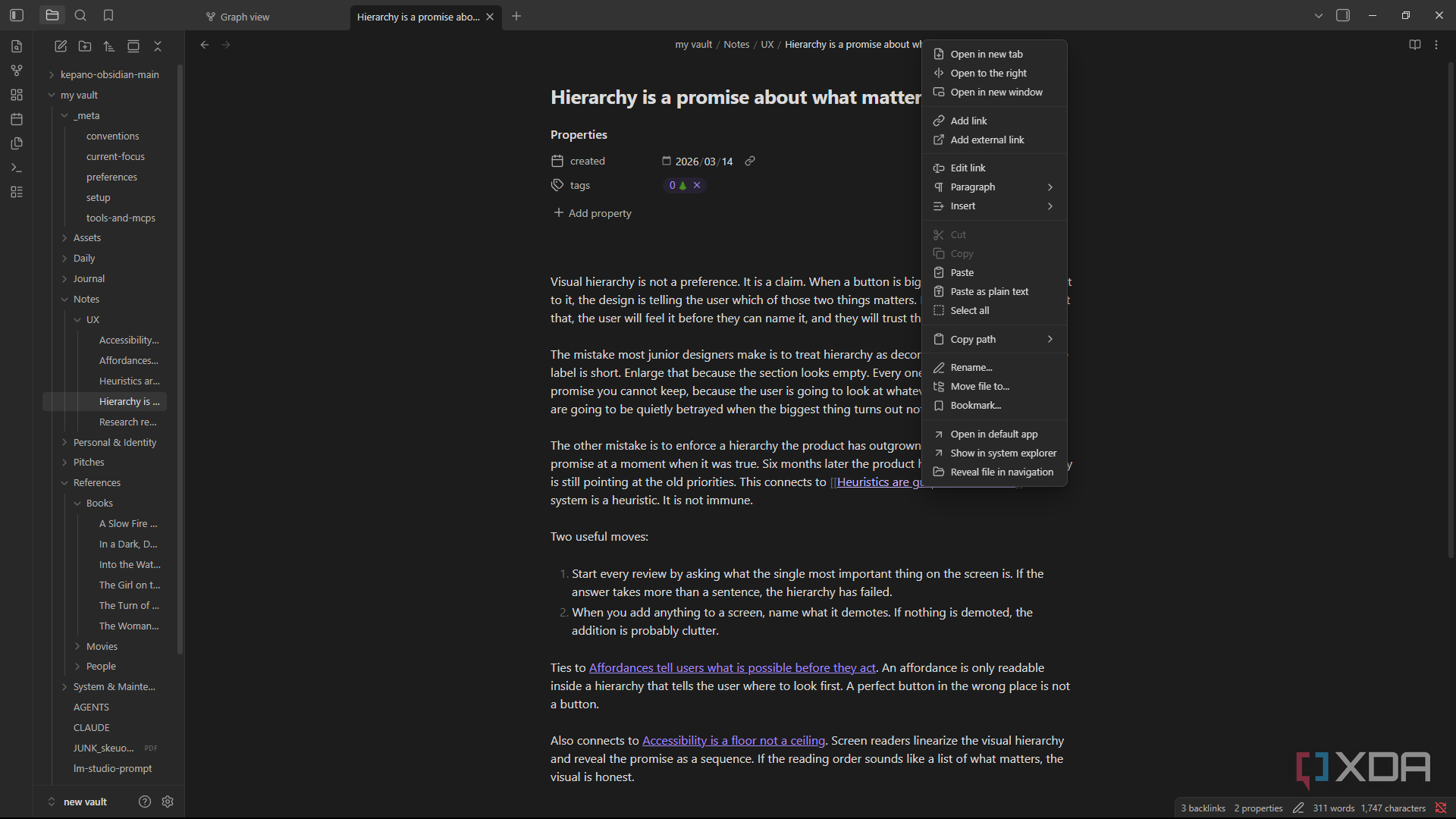The image size is (1456, 819).
Task: Open the bookmarks icon in the top bar
Action: pos(108,15)
